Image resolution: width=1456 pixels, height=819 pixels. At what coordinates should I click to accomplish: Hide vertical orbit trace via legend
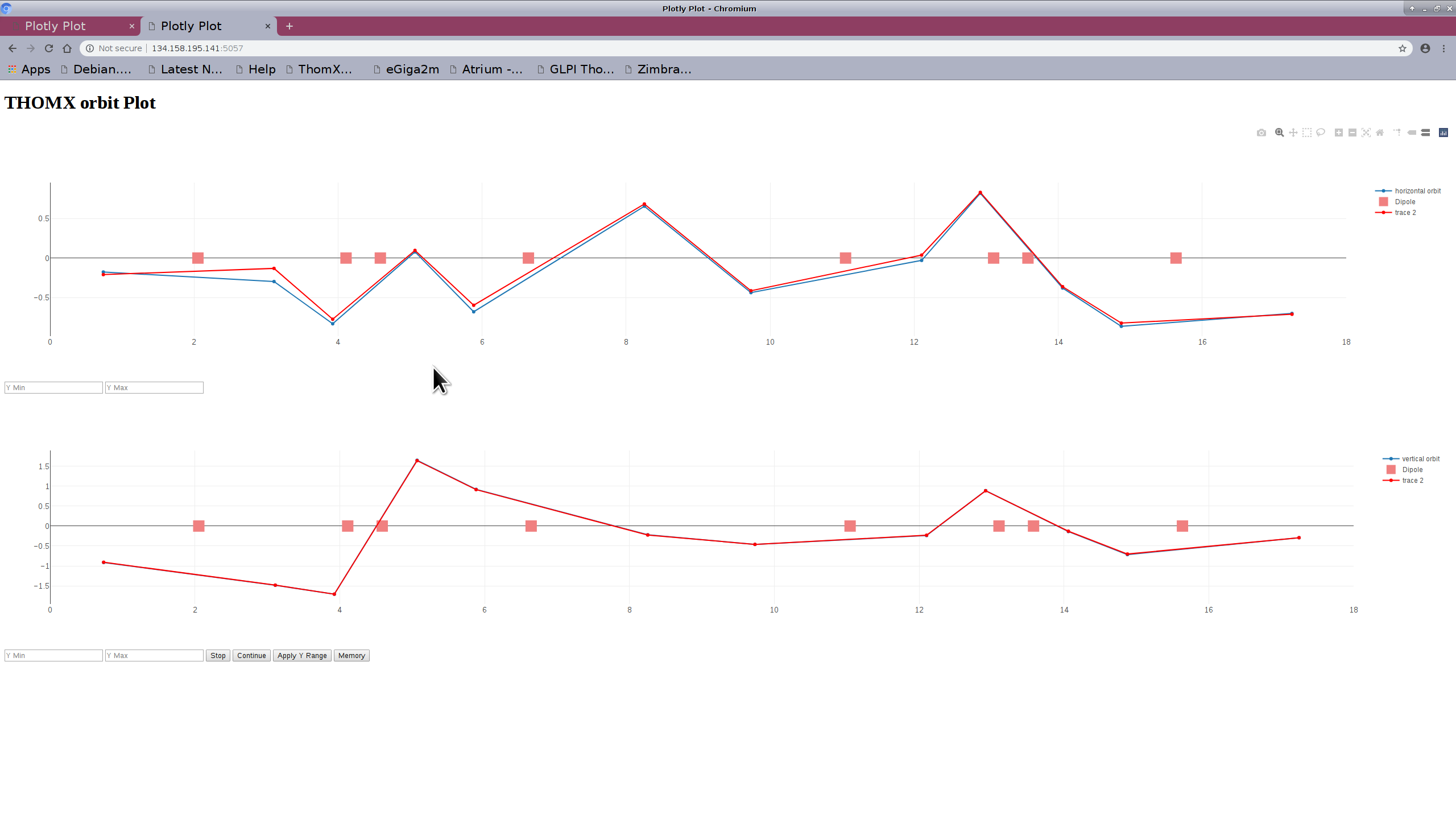click(1420, 459)
